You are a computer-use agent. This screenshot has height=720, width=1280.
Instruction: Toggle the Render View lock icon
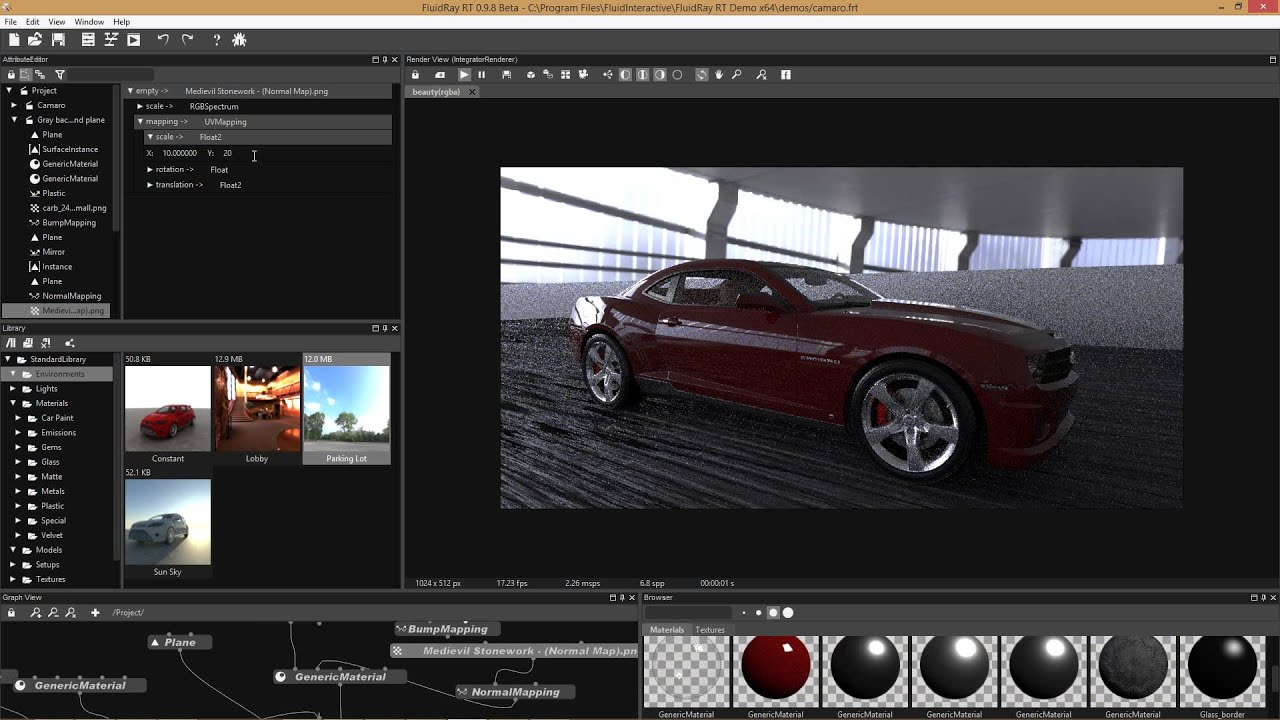tap(415, 75)
